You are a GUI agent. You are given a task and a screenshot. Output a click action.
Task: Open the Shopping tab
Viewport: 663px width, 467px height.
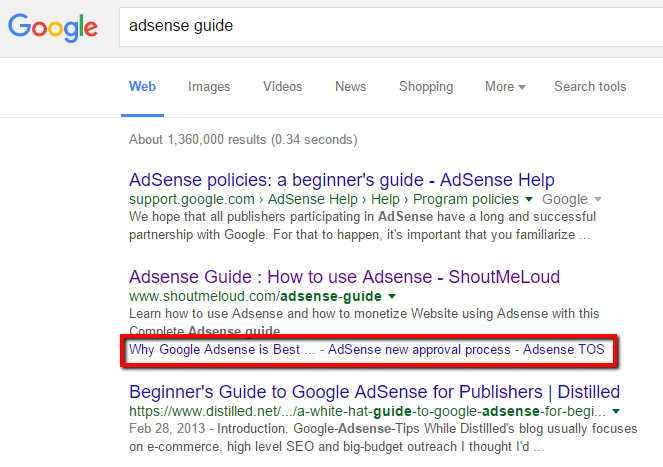point(426,87)
